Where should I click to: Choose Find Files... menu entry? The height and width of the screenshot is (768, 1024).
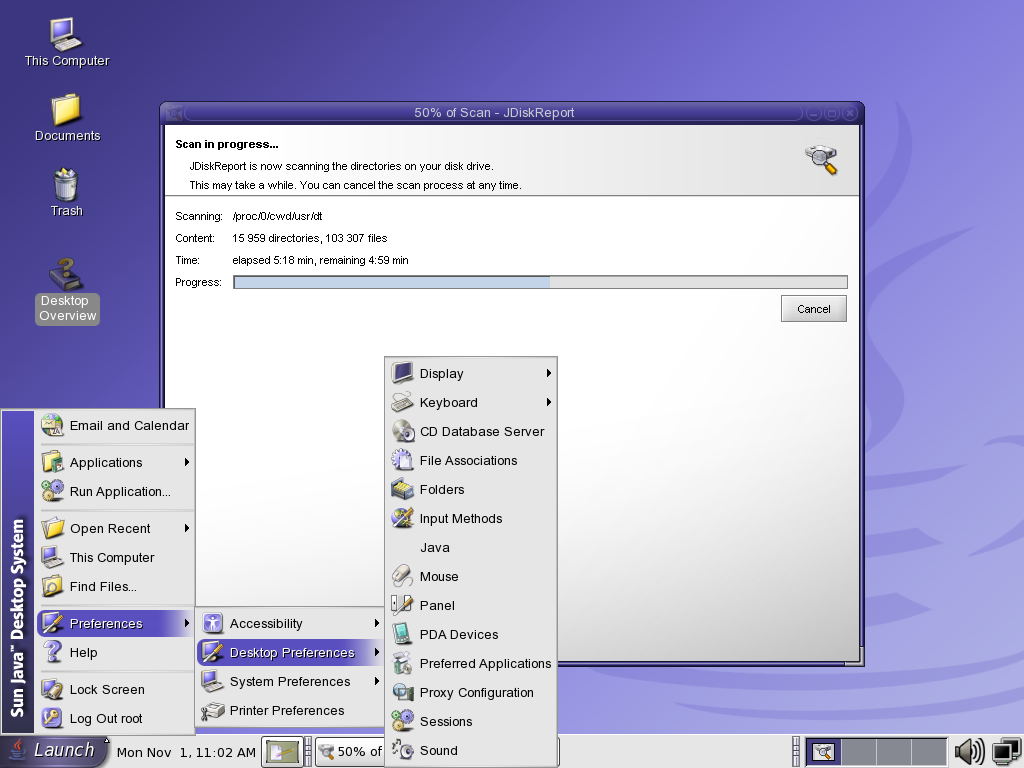pos(116,586)
